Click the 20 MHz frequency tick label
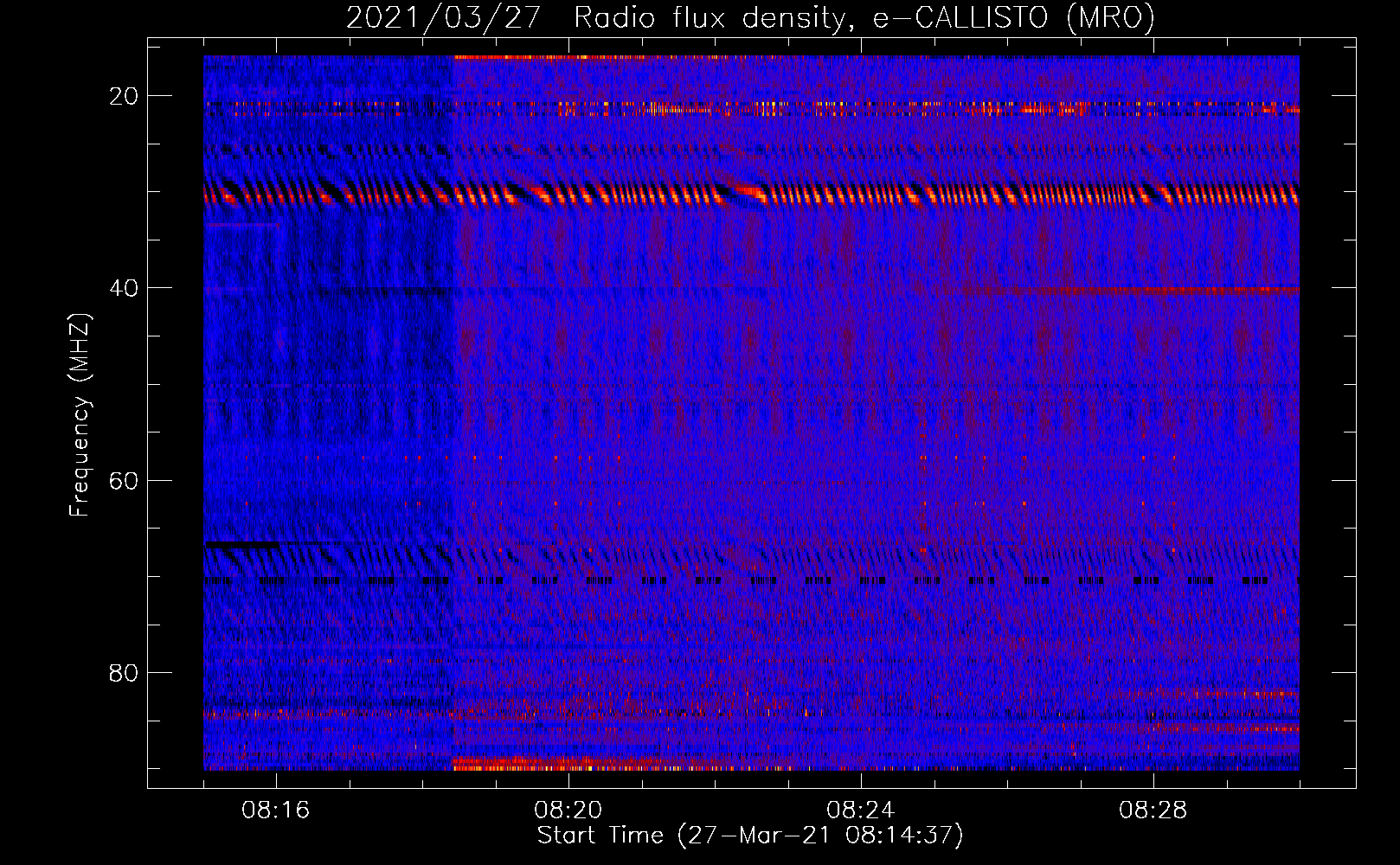Screen dimensions: 1400x865 [x=124, y=96]
